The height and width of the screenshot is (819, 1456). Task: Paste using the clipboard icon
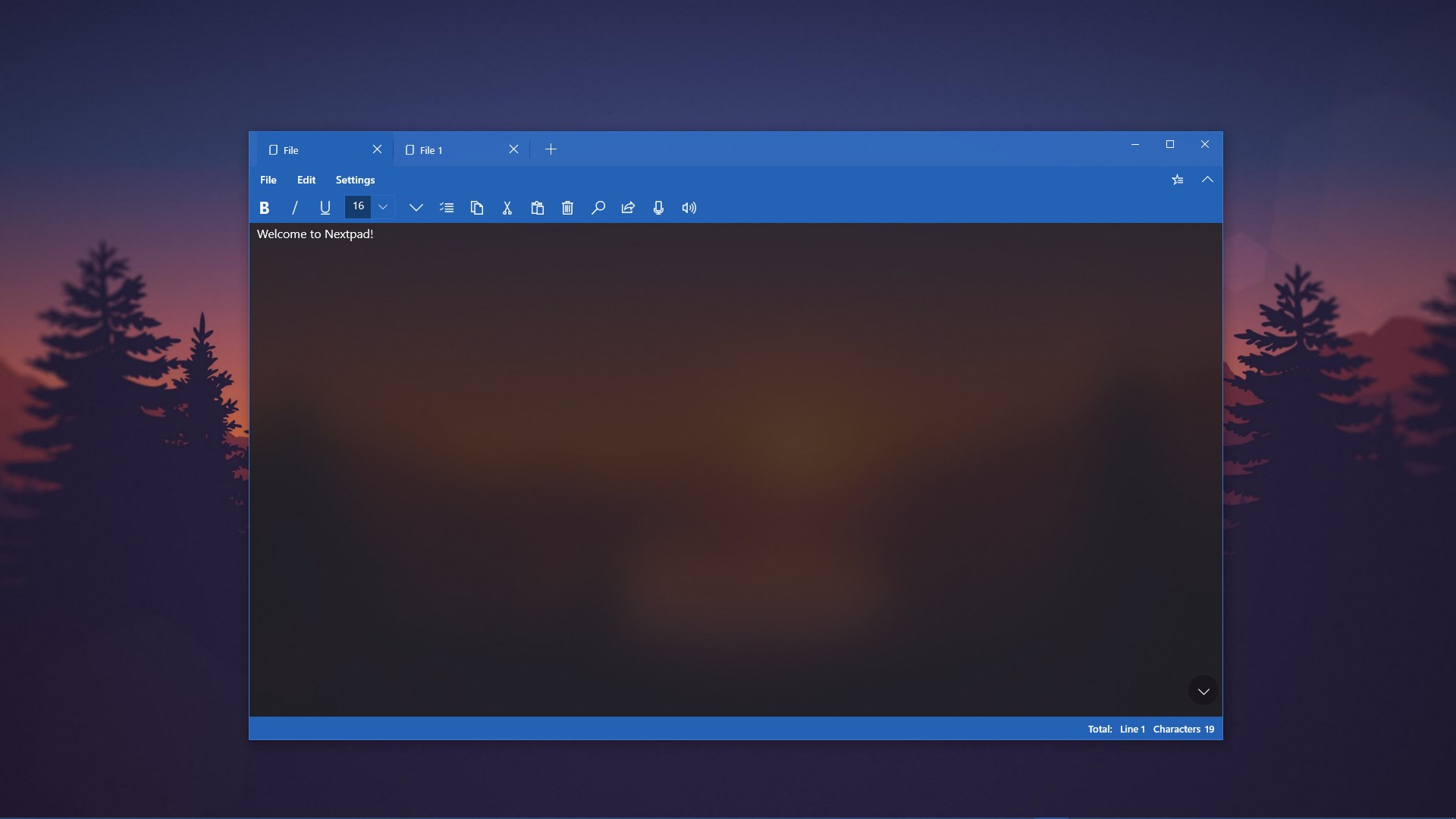pyautogui.click(x=538, y=208)
